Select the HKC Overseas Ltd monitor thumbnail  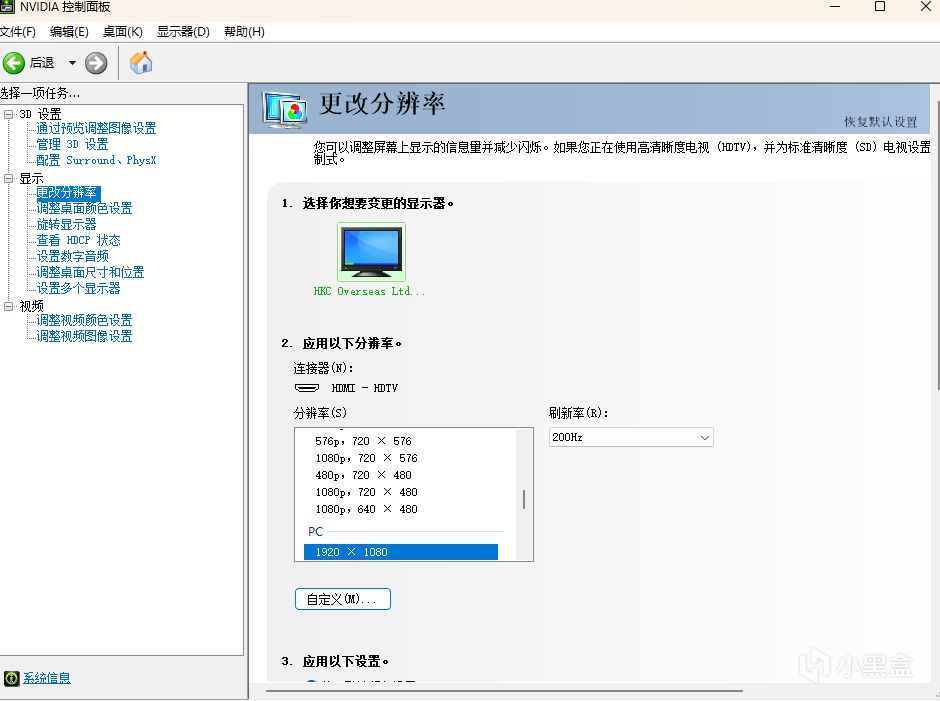pyautogui.click(x=371, y=252)
